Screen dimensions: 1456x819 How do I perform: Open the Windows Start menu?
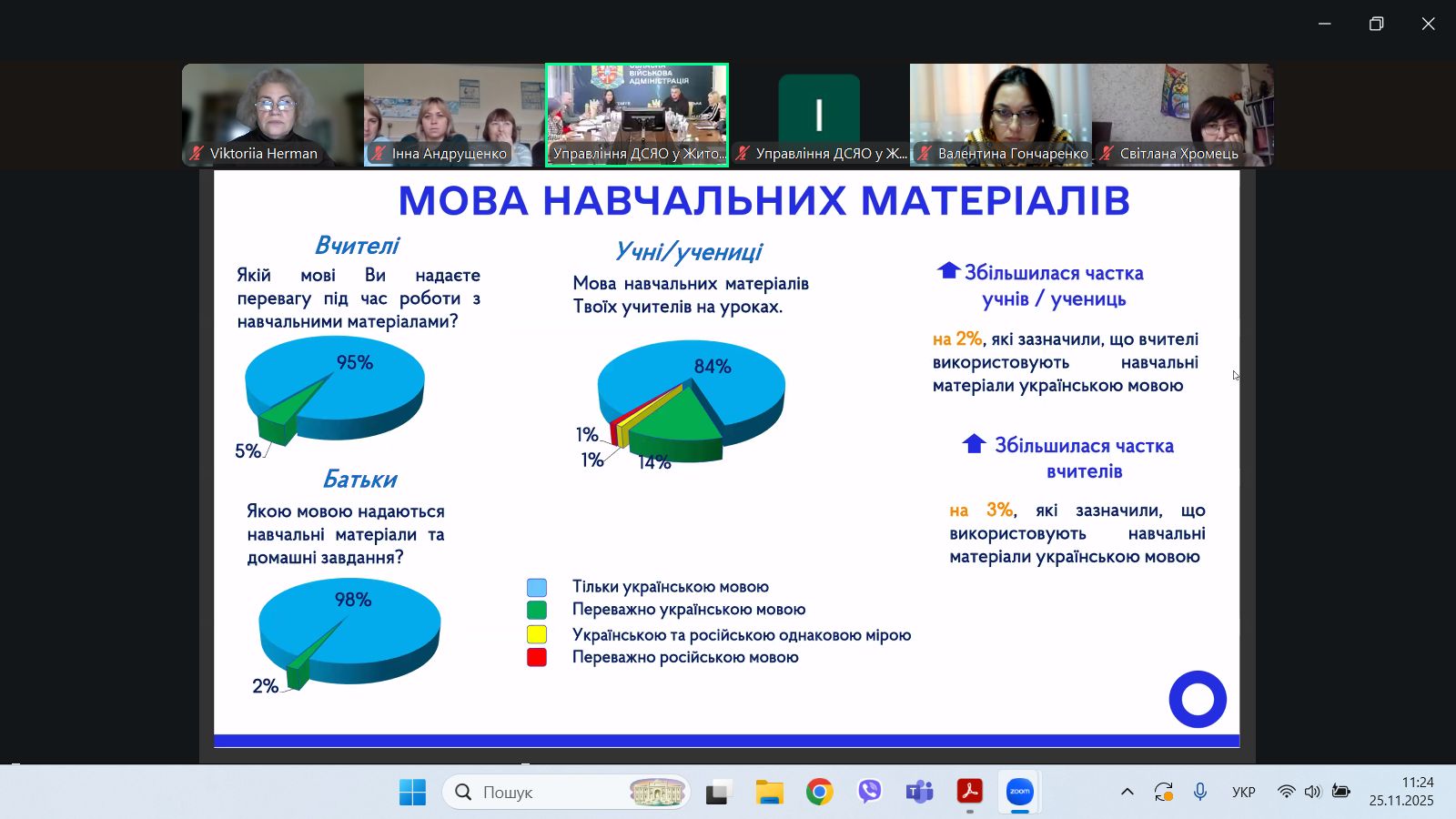412,792
